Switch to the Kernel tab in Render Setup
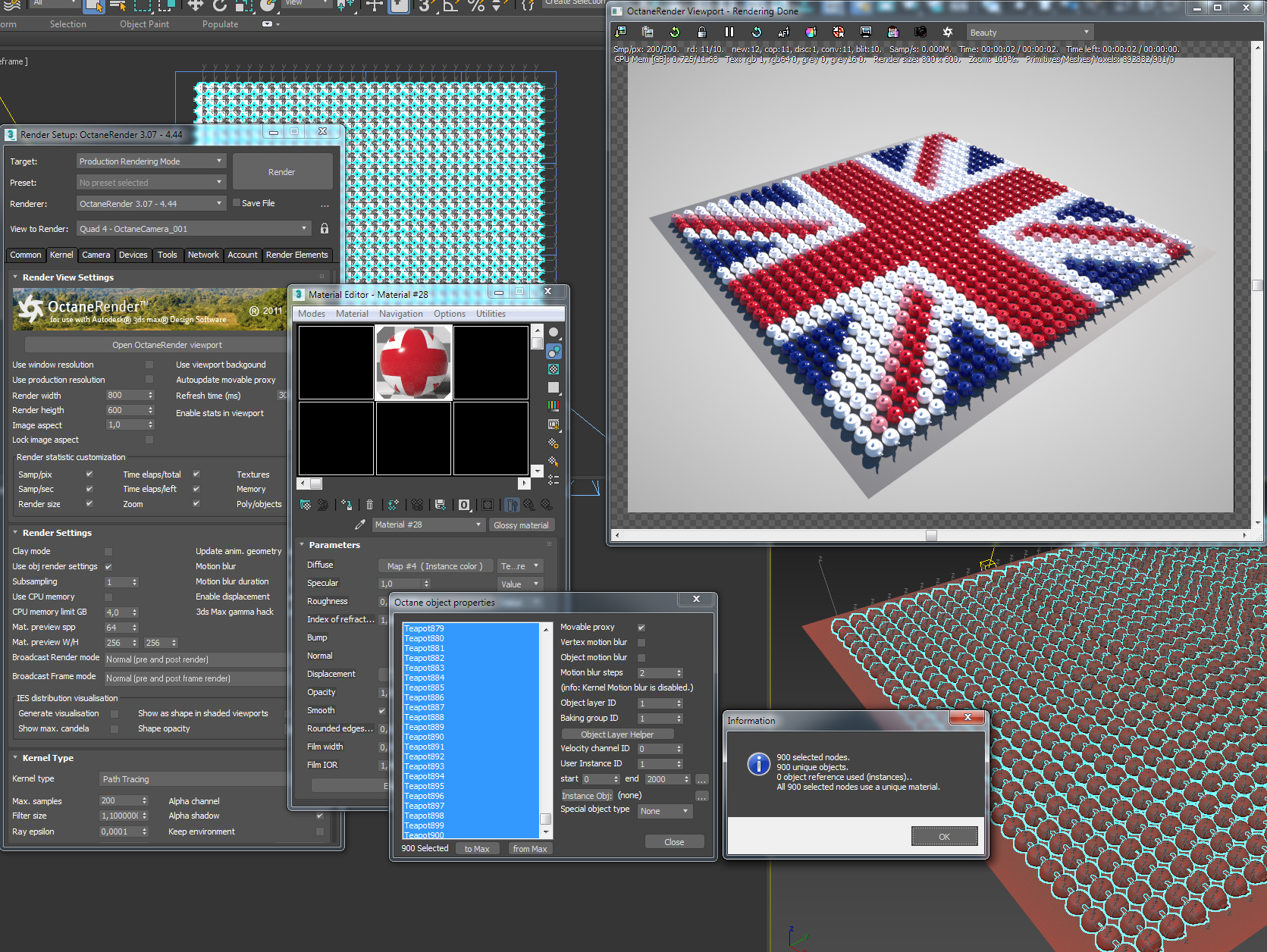Screen dimensions: 1267x952 coord(61,255)
